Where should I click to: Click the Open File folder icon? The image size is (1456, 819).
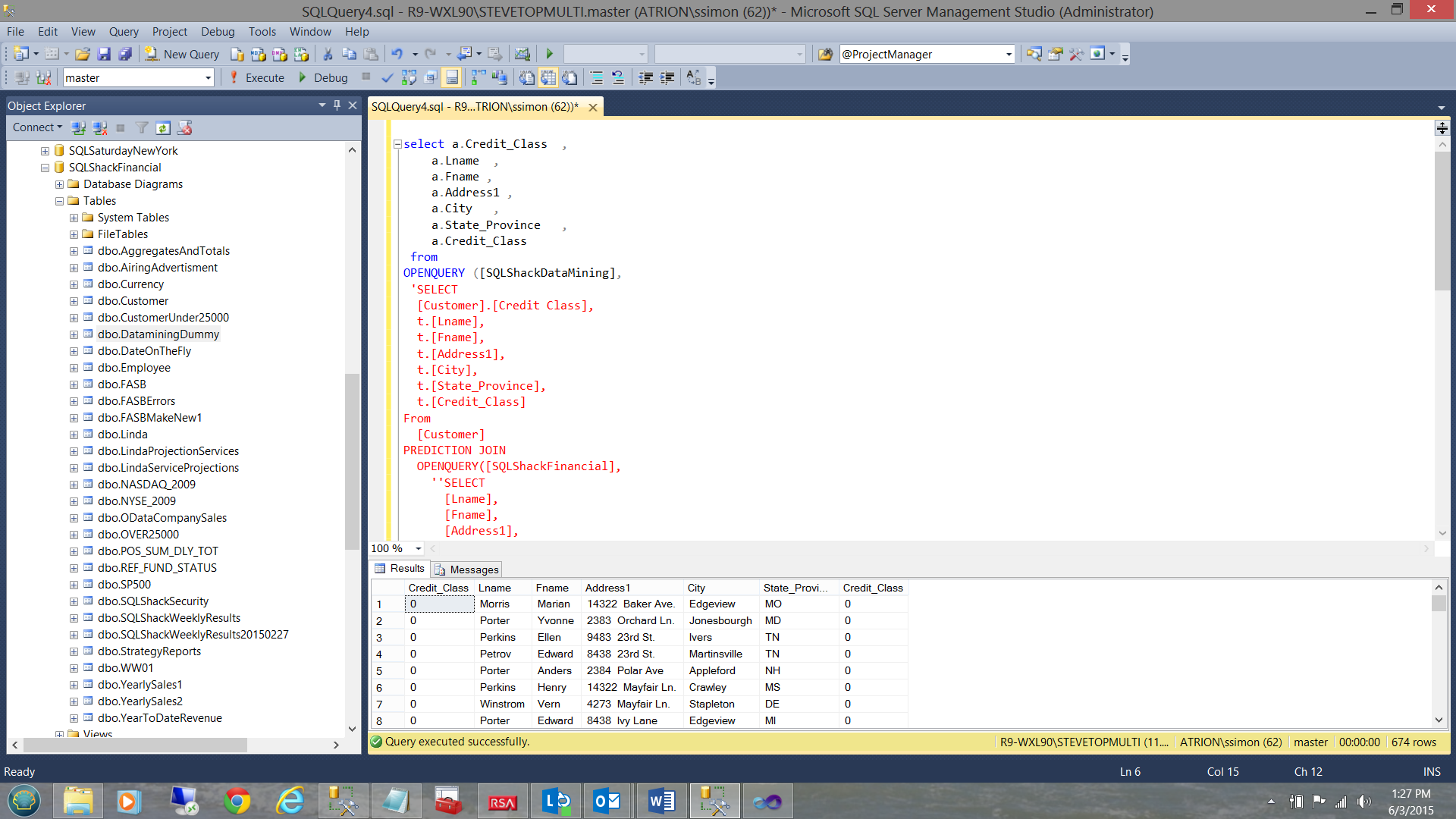coord(83,54)
